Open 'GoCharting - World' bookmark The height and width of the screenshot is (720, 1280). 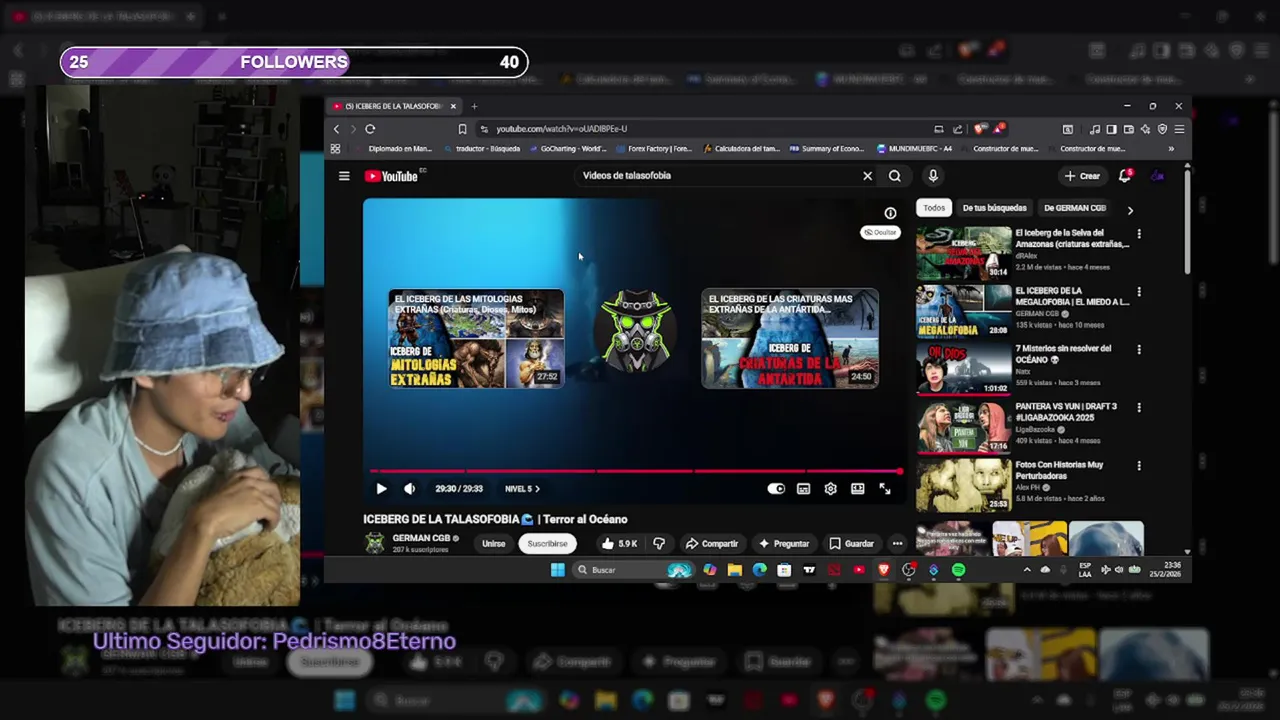tap(566, 149)
